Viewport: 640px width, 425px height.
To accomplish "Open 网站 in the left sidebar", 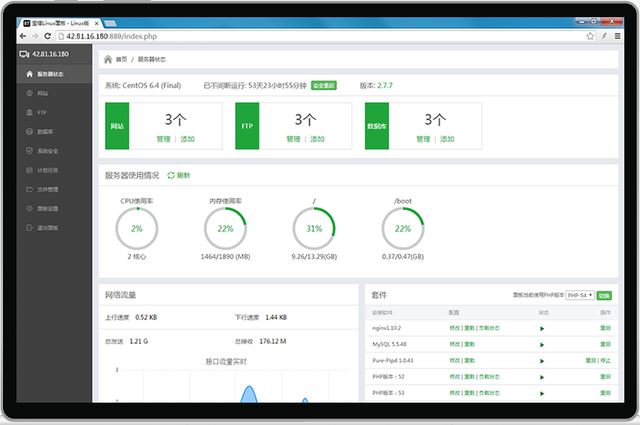I will (x=43, y=93).
